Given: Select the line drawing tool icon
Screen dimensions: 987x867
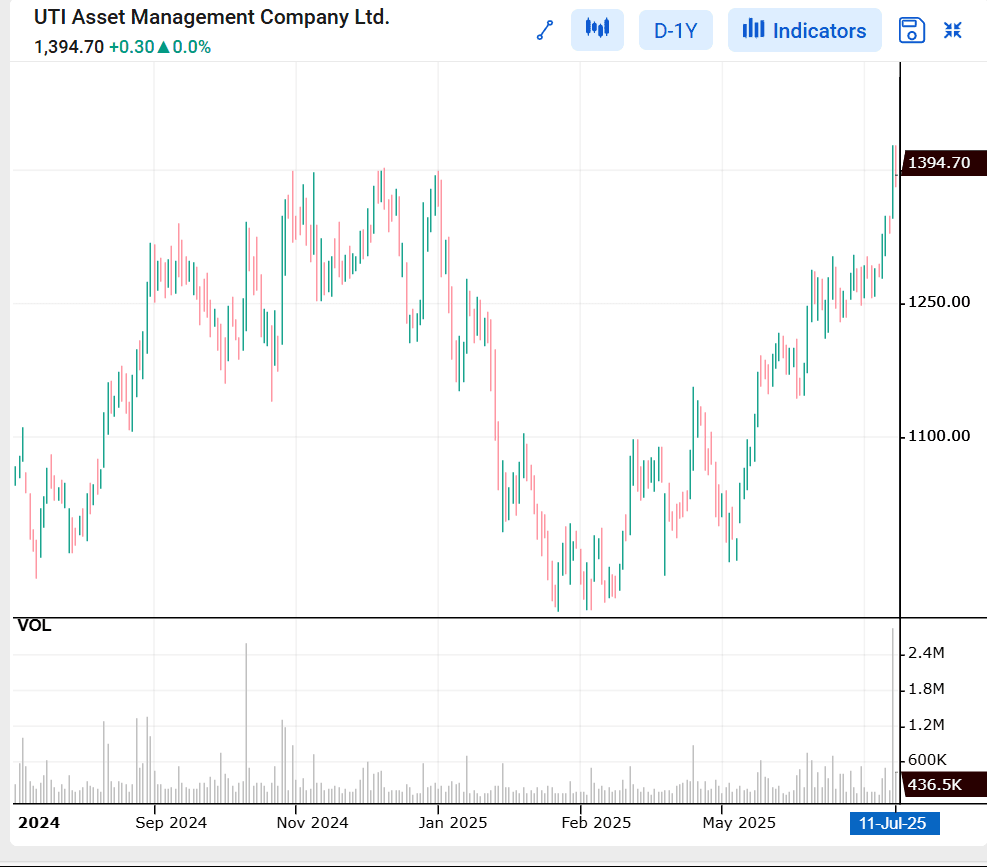Looking at the screenshot, I should click(x=544, y=30).
